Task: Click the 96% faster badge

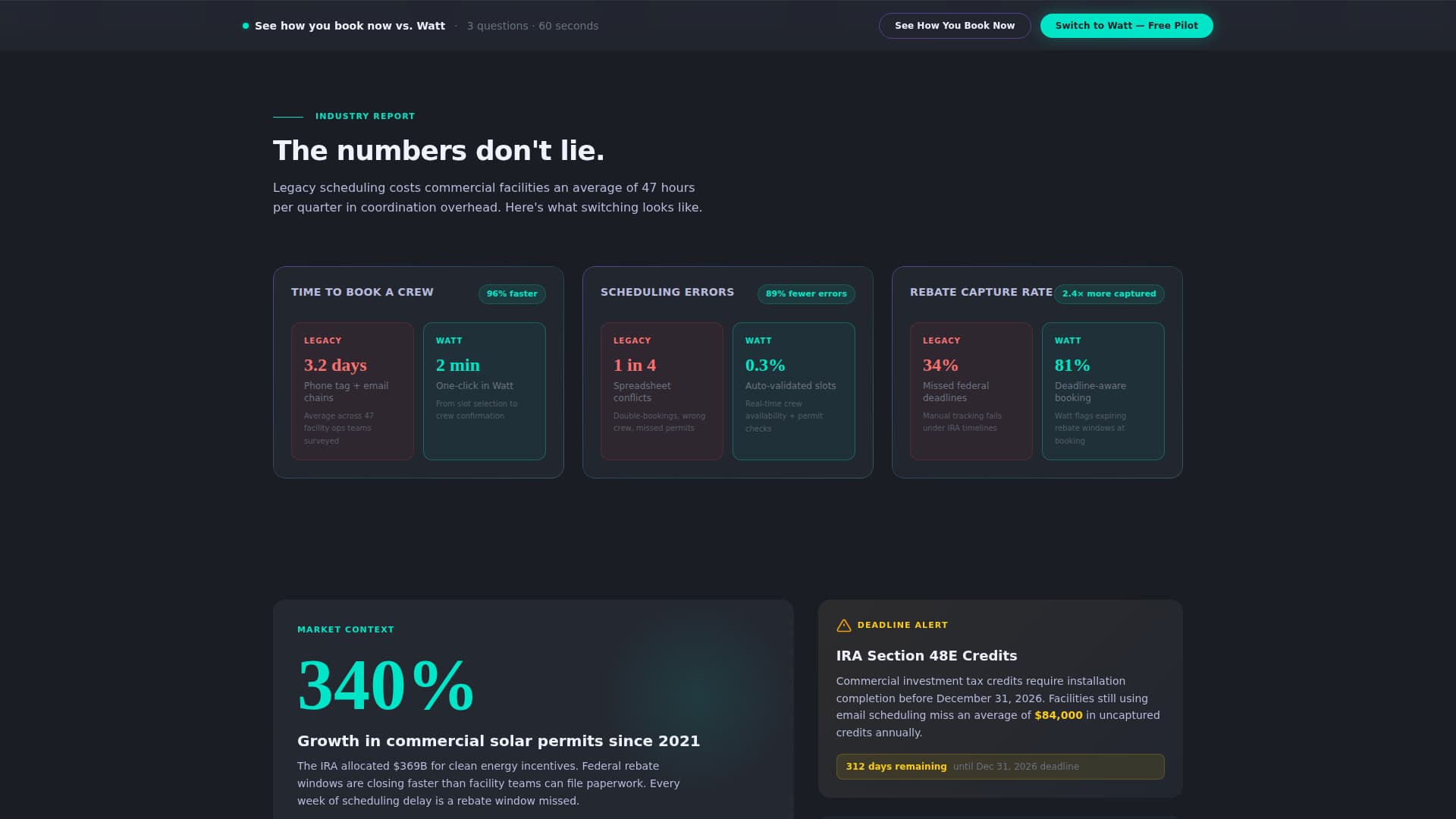Action: pos(512,294)
